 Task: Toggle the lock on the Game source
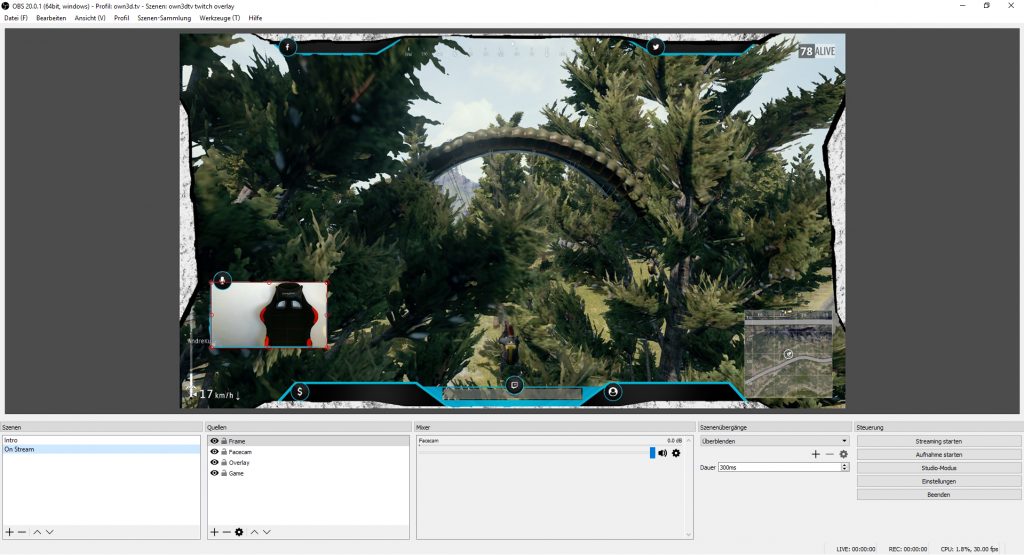click(x=224, y=474)
